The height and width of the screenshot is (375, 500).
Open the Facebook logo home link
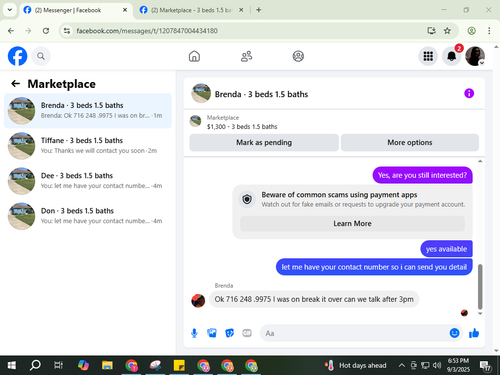click(x=17, y=56)
